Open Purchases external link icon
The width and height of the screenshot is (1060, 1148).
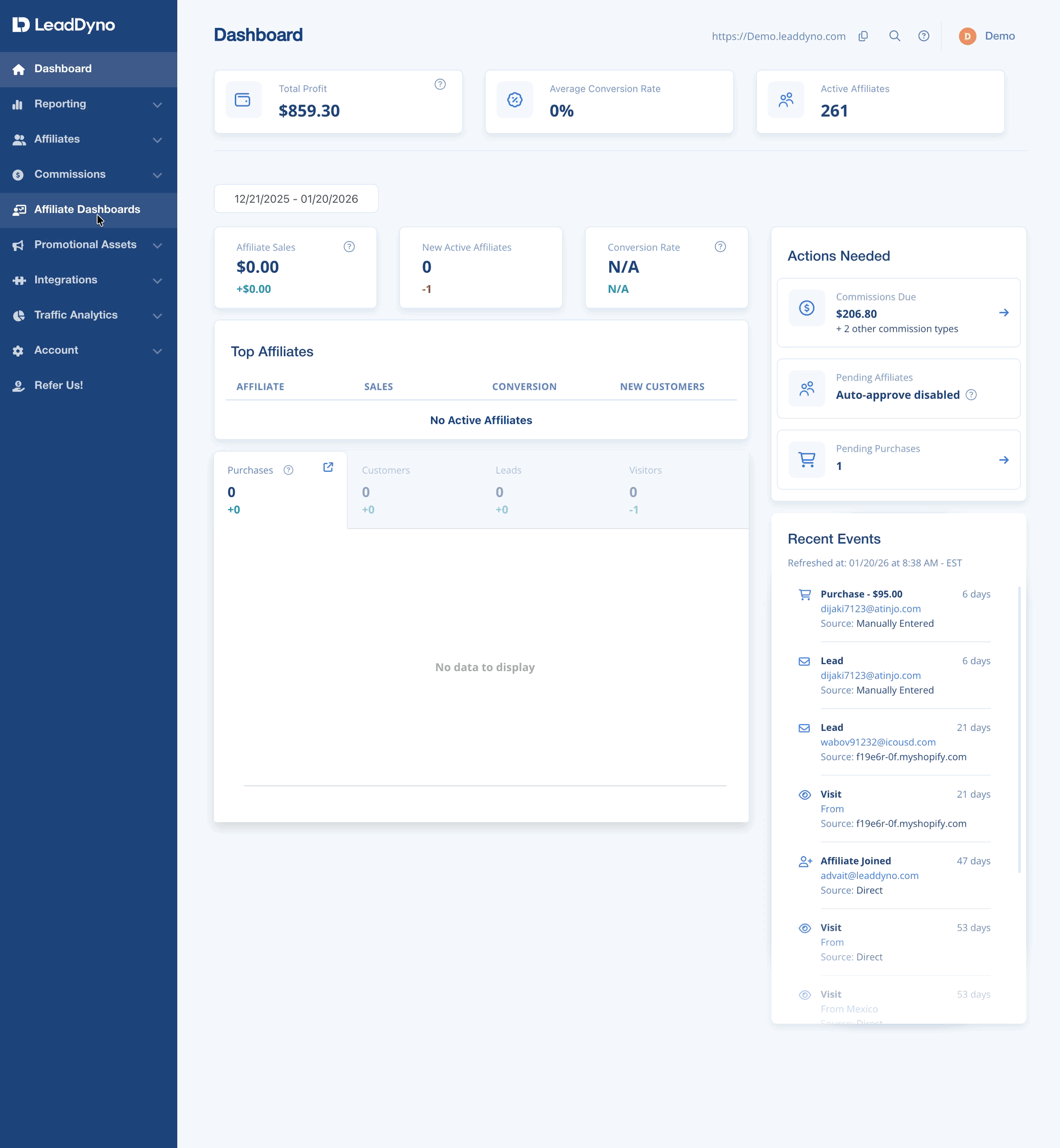pyautogui.click(x=328, y=467)
